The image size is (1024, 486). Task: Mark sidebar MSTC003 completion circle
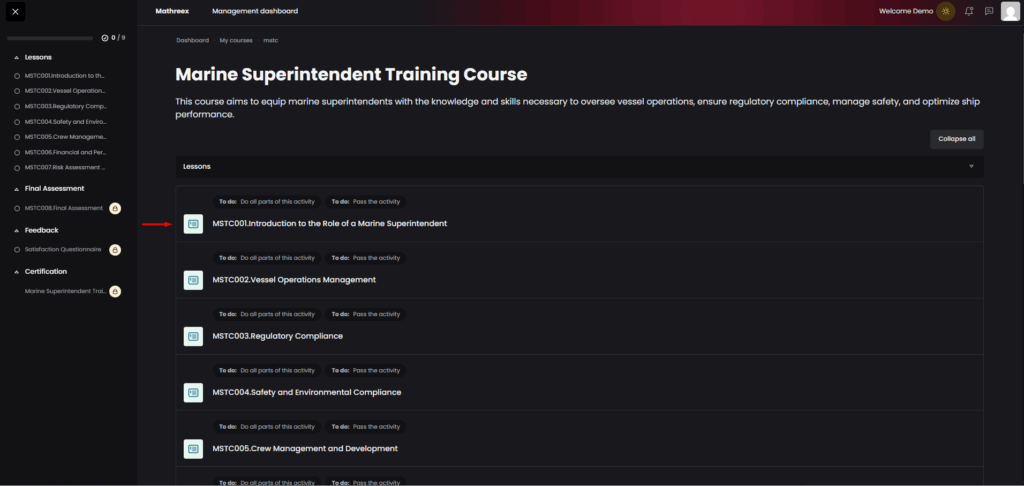point(17,106)
